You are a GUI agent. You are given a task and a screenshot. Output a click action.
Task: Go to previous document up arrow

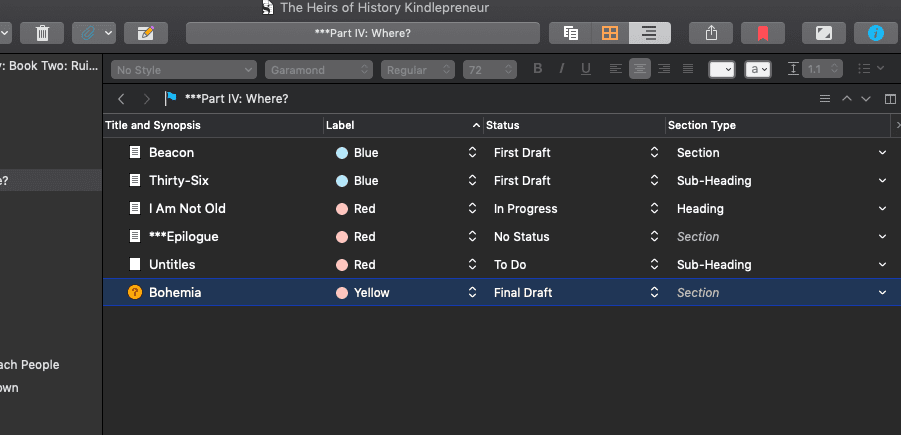(846, 99)
